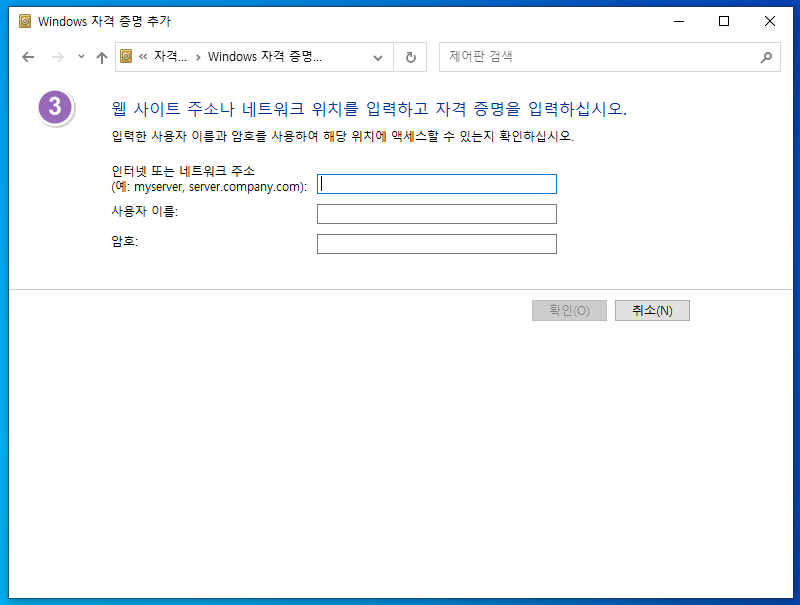Screen dimensions: 800x605
Task: Go up one level with up arrow
Action: tap(102, 57)
